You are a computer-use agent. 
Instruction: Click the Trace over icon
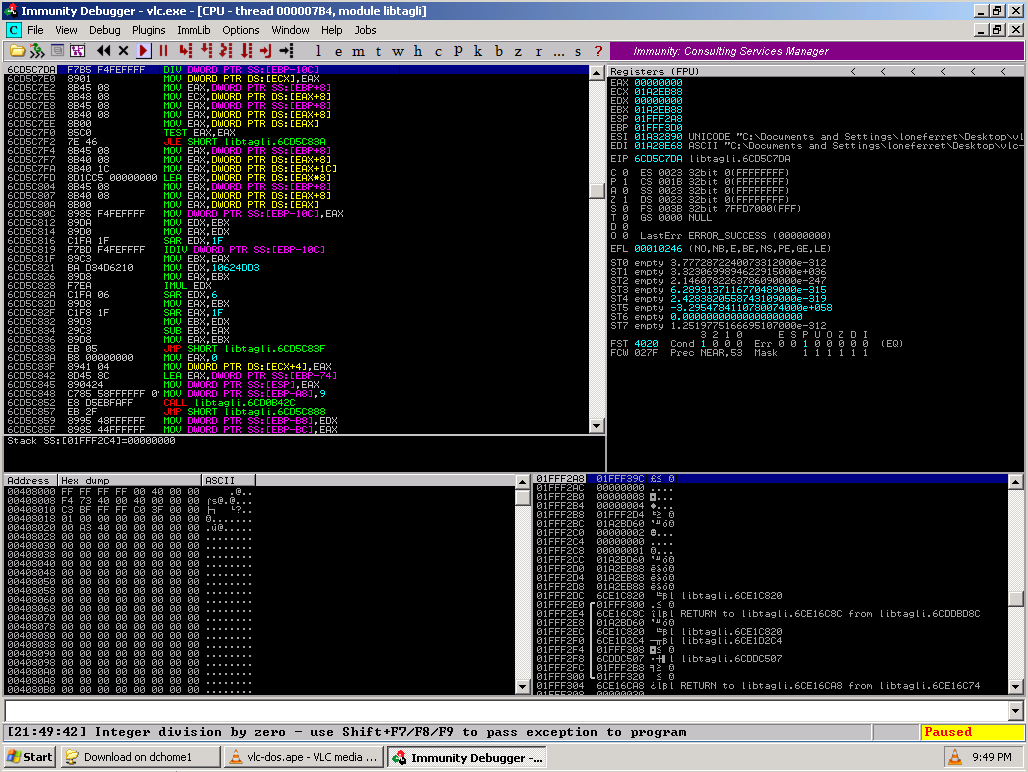point(247,51)
